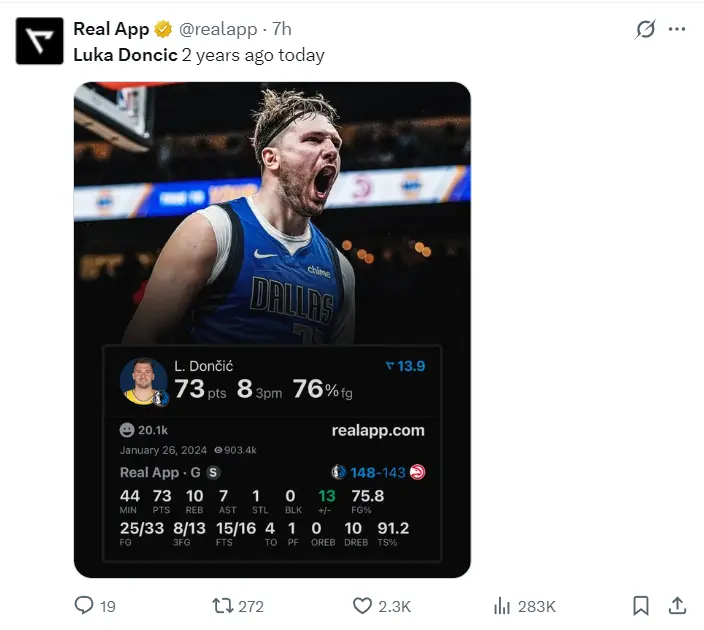This screenshot has height=630, width=704.
Task: Bookmark the Luka Doncic post
Action: click(641, 605)
